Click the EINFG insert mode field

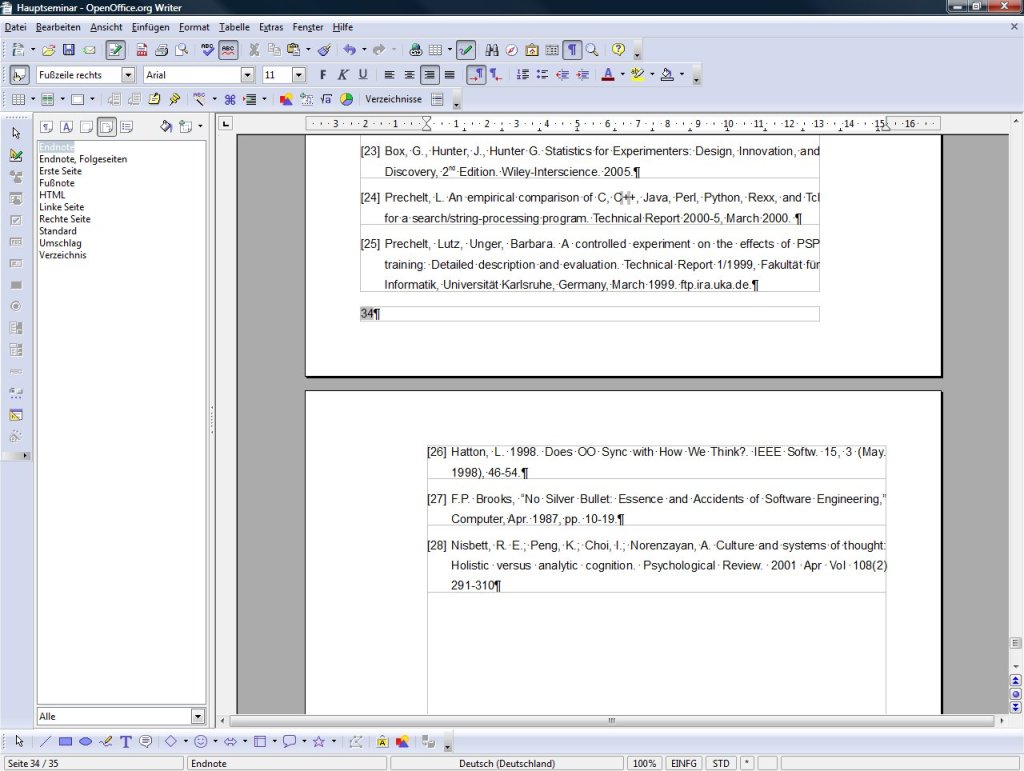coord(683,763)
